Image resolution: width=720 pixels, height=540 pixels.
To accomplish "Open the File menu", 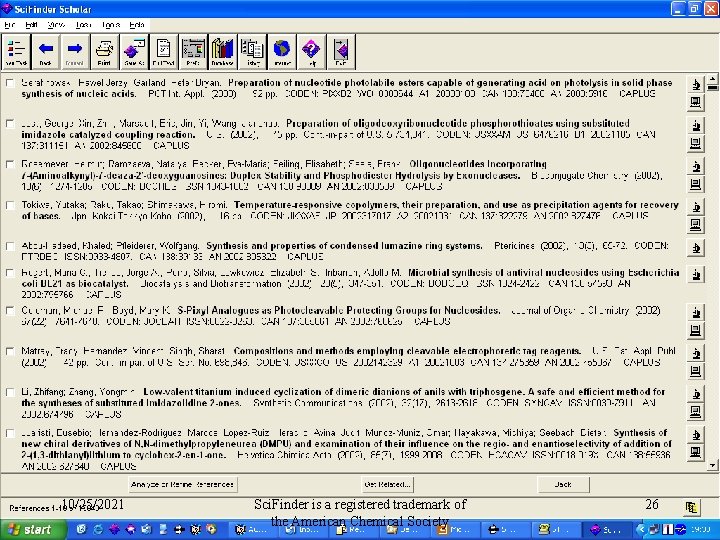I will pos(10,25).
